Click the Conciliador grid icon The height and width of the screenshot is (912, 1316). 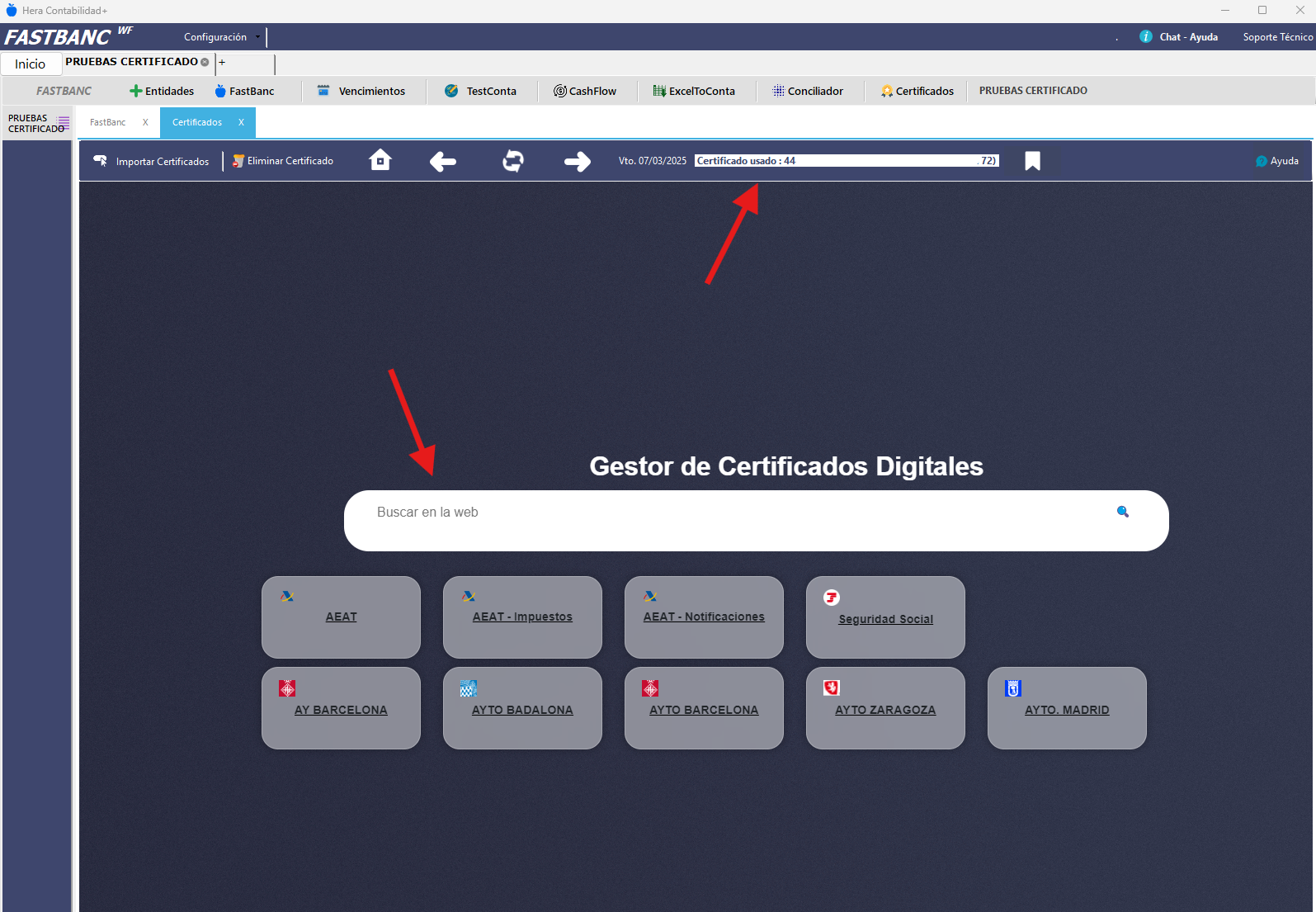click(x=778, y=91)
